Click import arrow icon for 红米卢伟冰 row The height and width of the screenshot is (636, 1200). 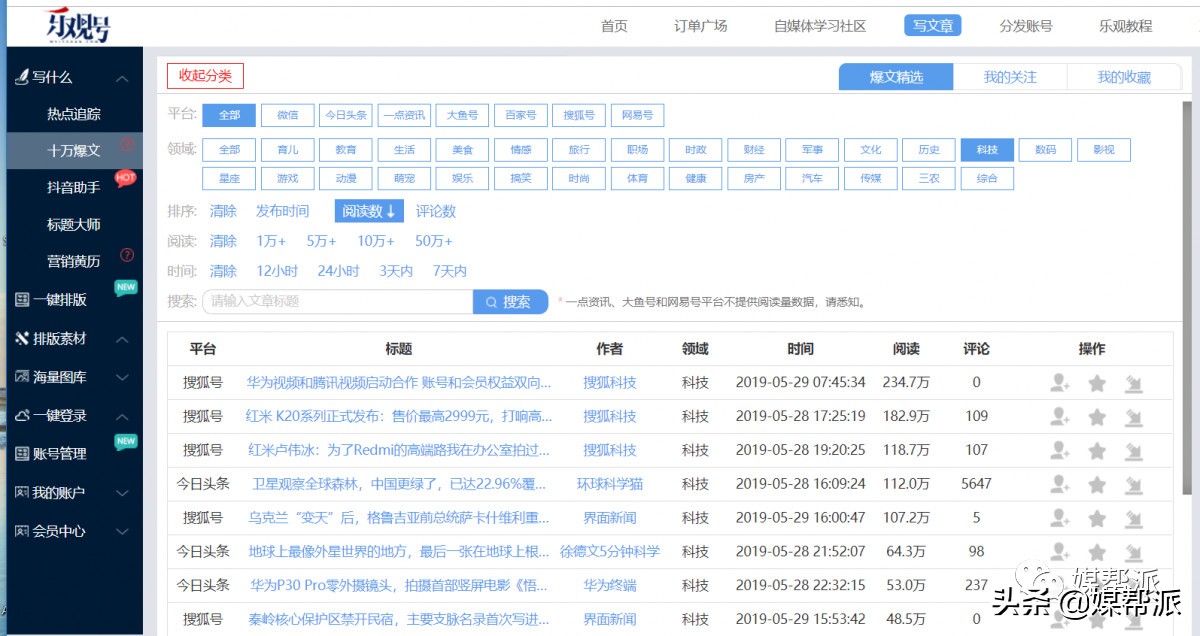(1133, 450)
